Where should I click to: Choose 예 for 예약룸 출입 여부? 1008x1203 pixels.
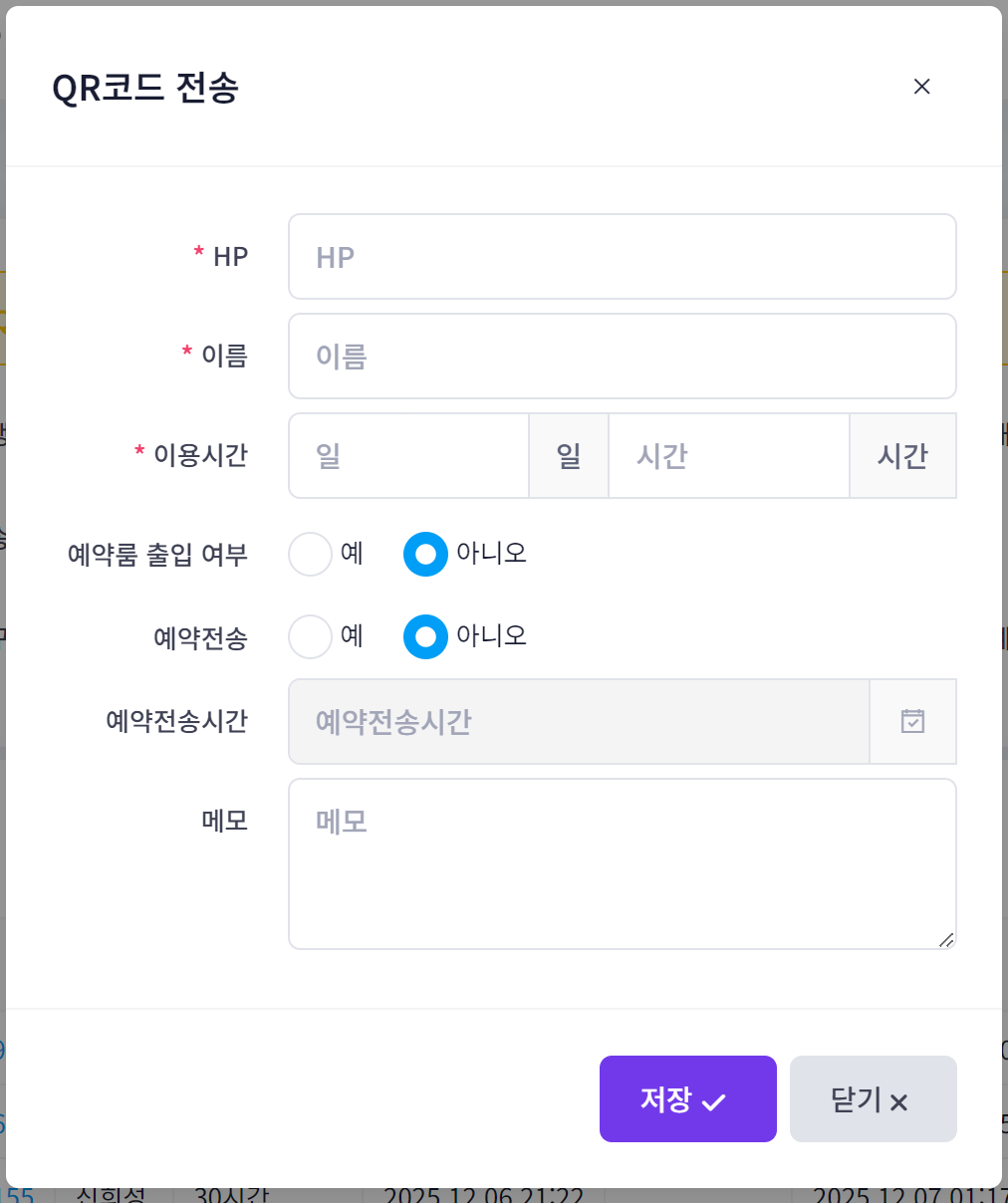click(310, 555)
